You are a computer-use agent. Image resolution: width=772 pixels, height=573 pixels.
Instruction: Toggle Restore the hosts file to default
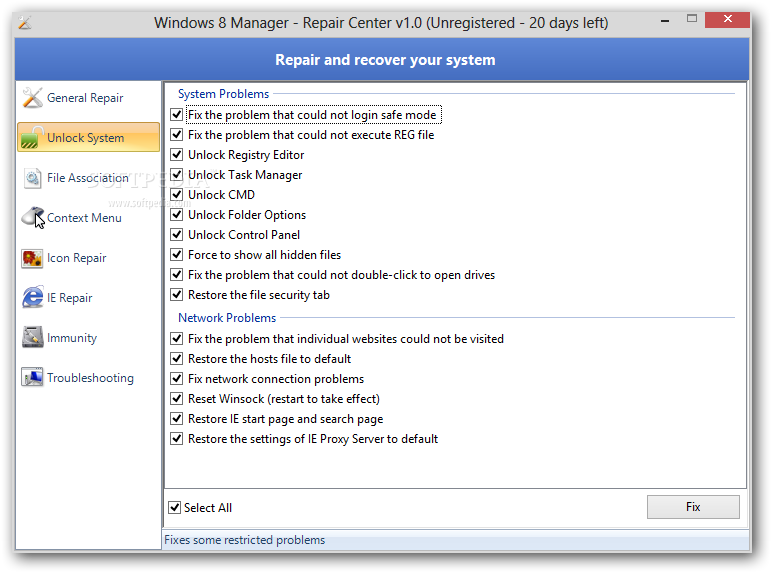(x=176, y=359)
